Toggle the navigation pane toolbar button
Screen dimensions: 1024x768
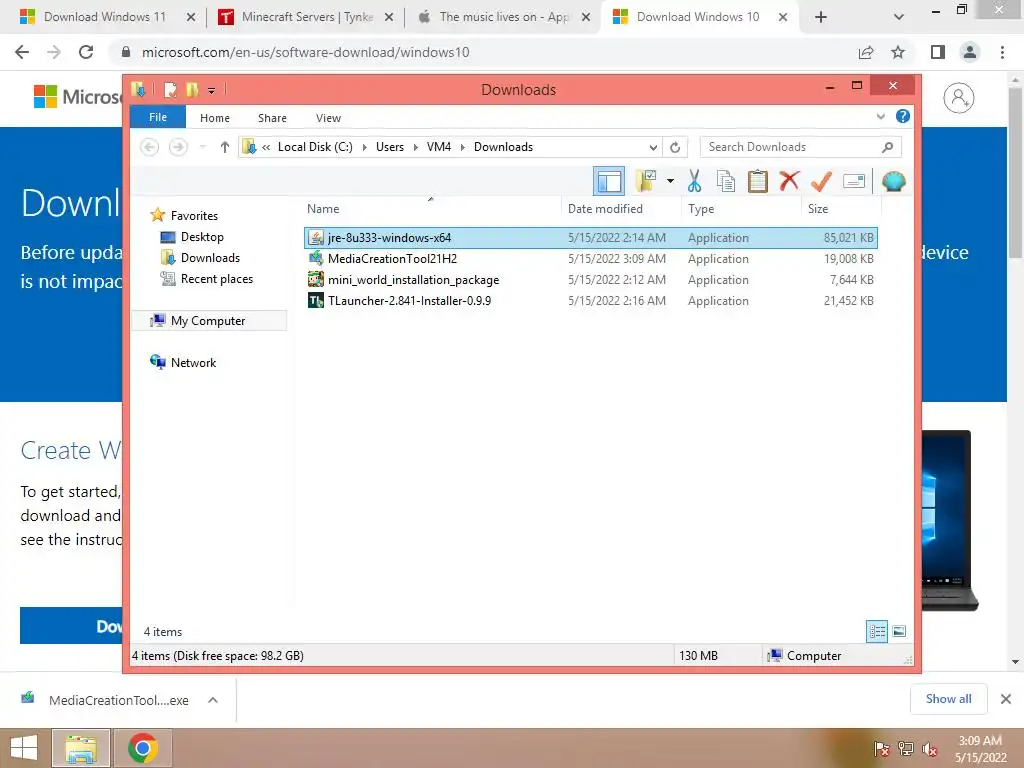[x=609, y=181]
